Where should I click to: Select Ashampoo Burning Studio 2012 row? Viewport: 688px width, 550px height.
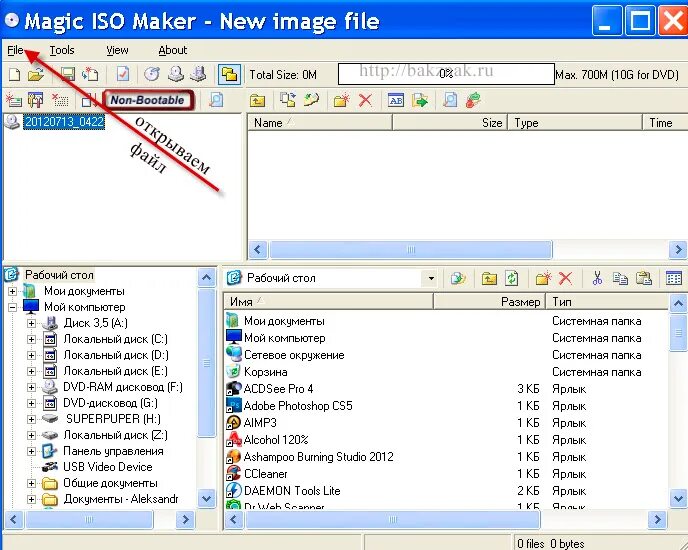[x=447, y=457]
